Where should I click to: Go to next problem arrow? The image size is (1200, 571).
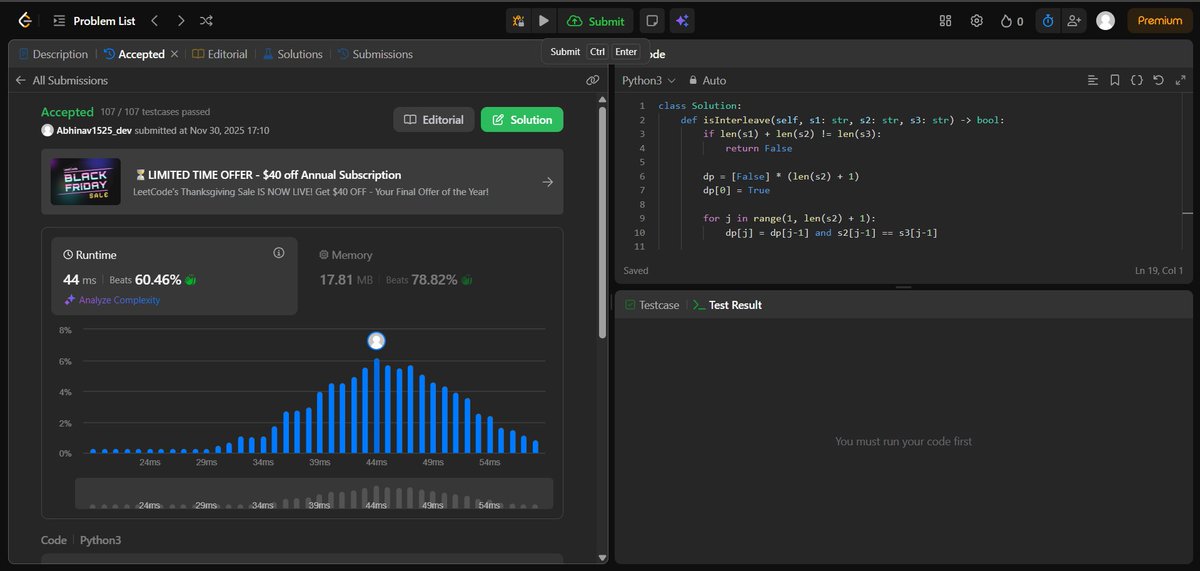pos(180,20)
